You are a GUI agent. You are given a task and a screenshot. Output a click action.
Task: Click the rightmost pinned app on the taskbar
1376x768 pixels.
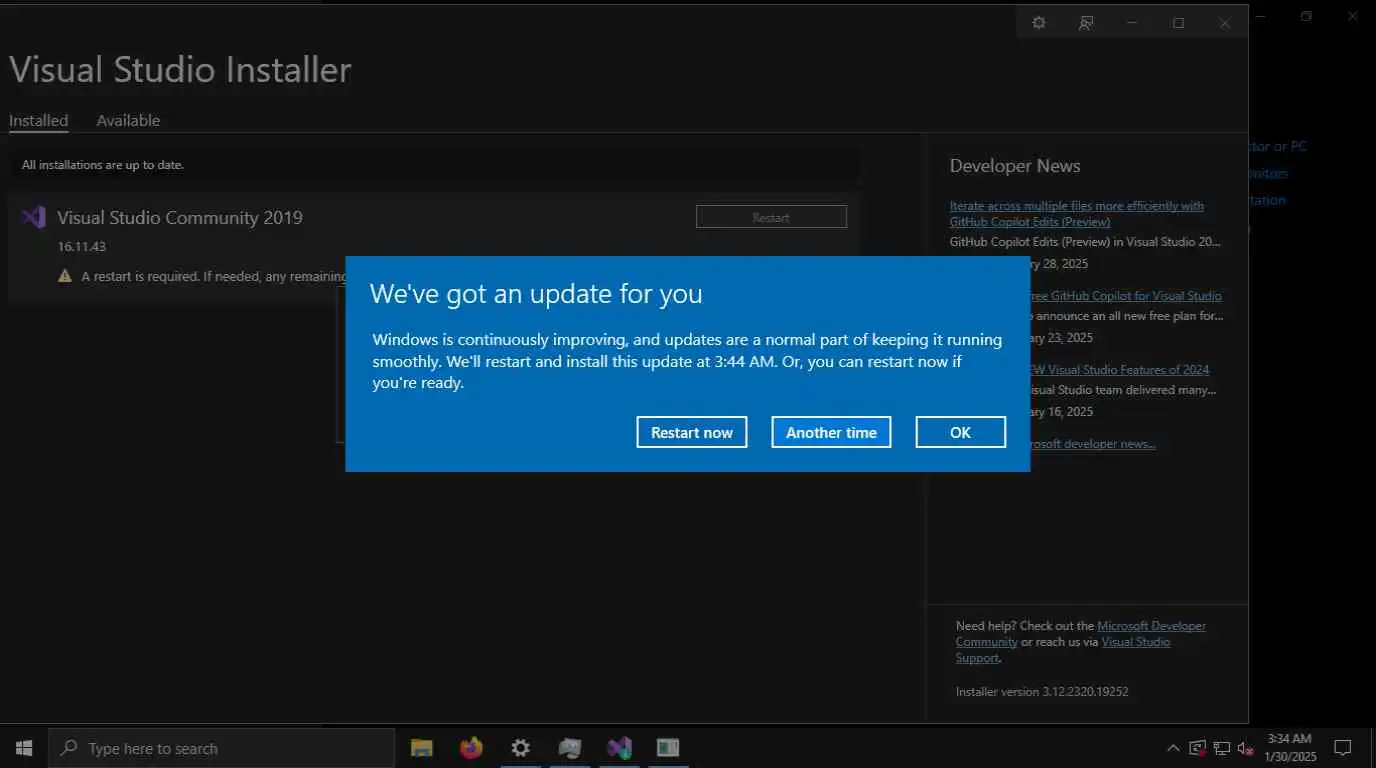click(668, 748)
